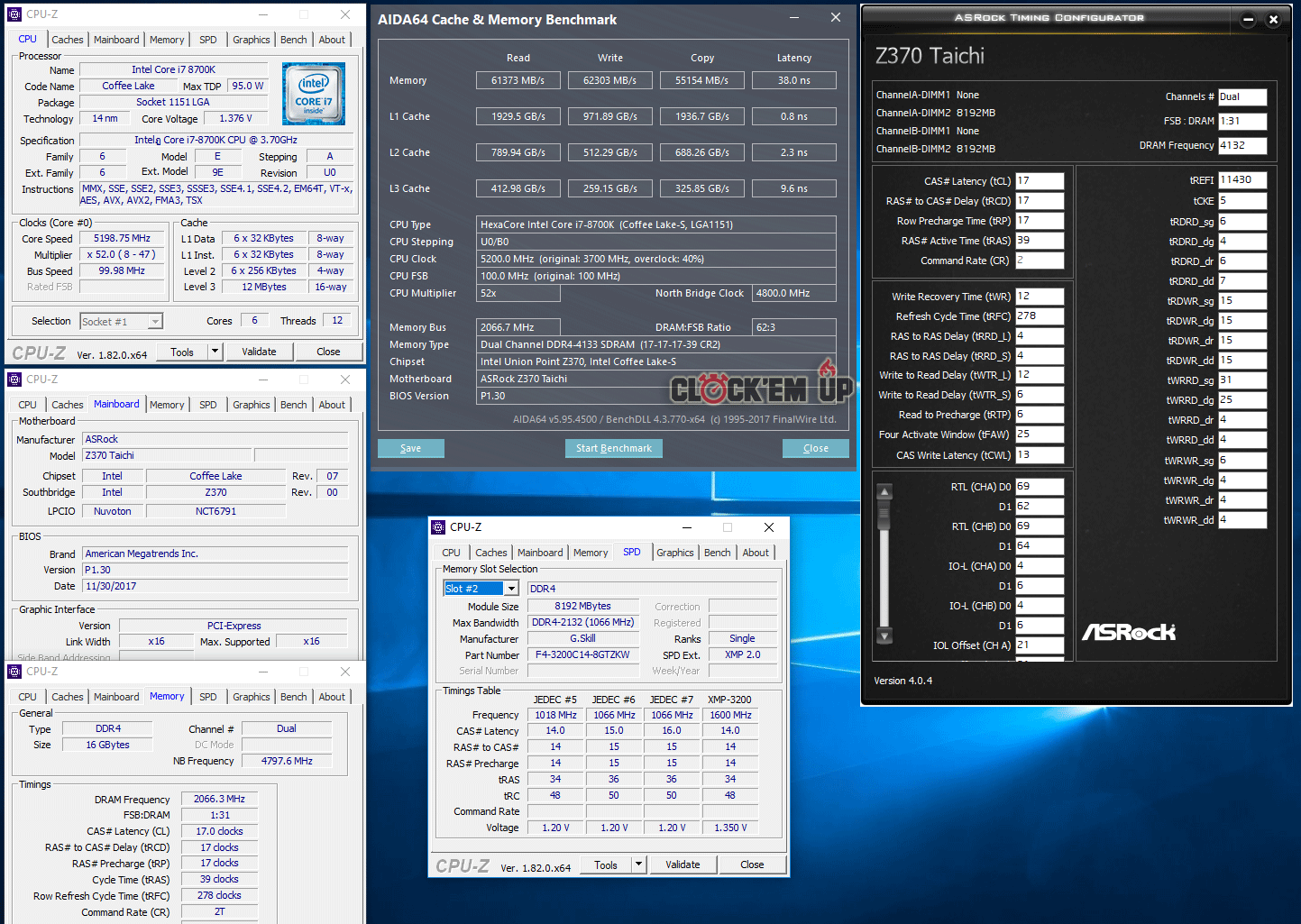Click the Intel Core i7 logo badge
Viewport: 1301px width, 924px height.
(313, 94)
